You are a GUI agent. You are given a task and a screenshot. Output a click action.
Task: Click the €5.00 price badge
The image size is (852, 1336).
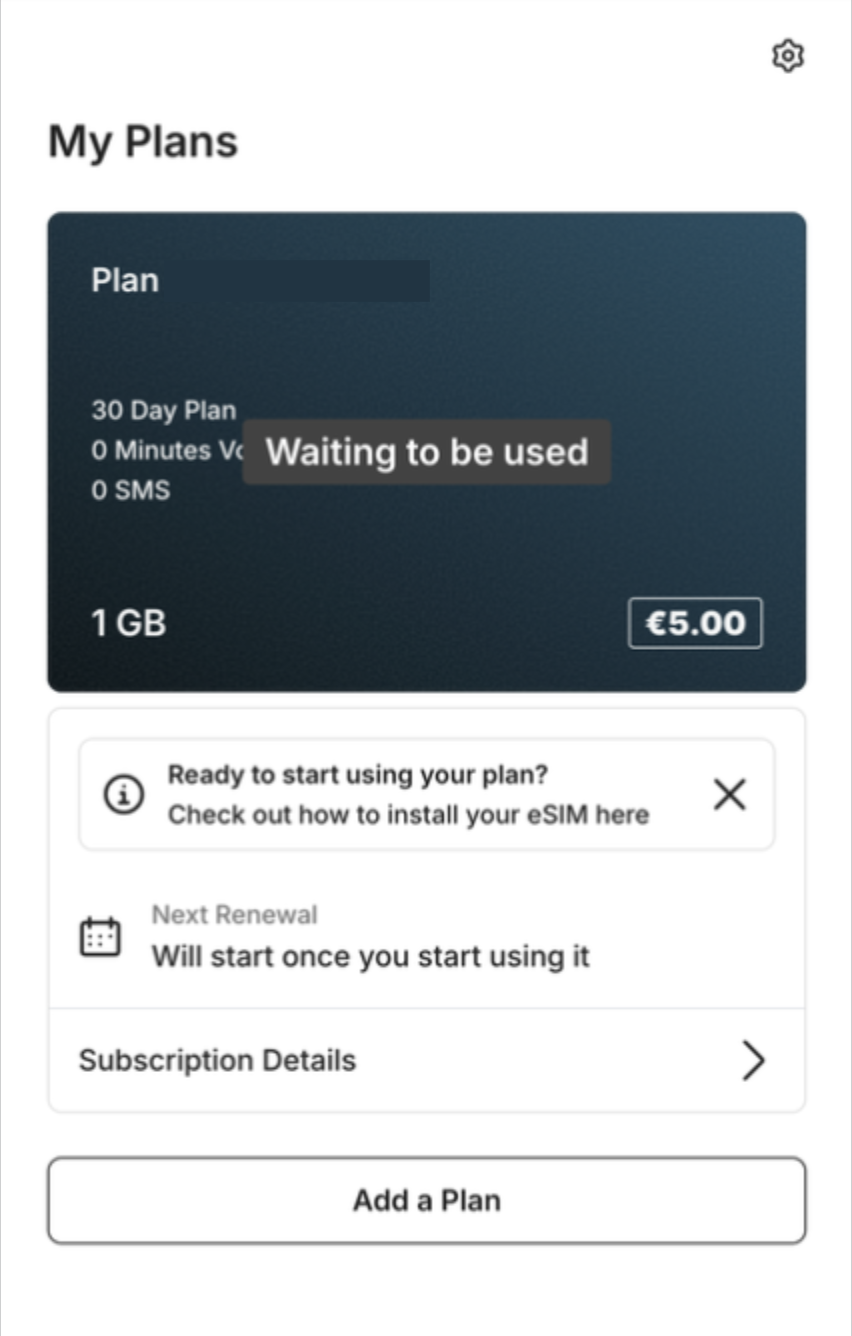[x=695, y=623]
